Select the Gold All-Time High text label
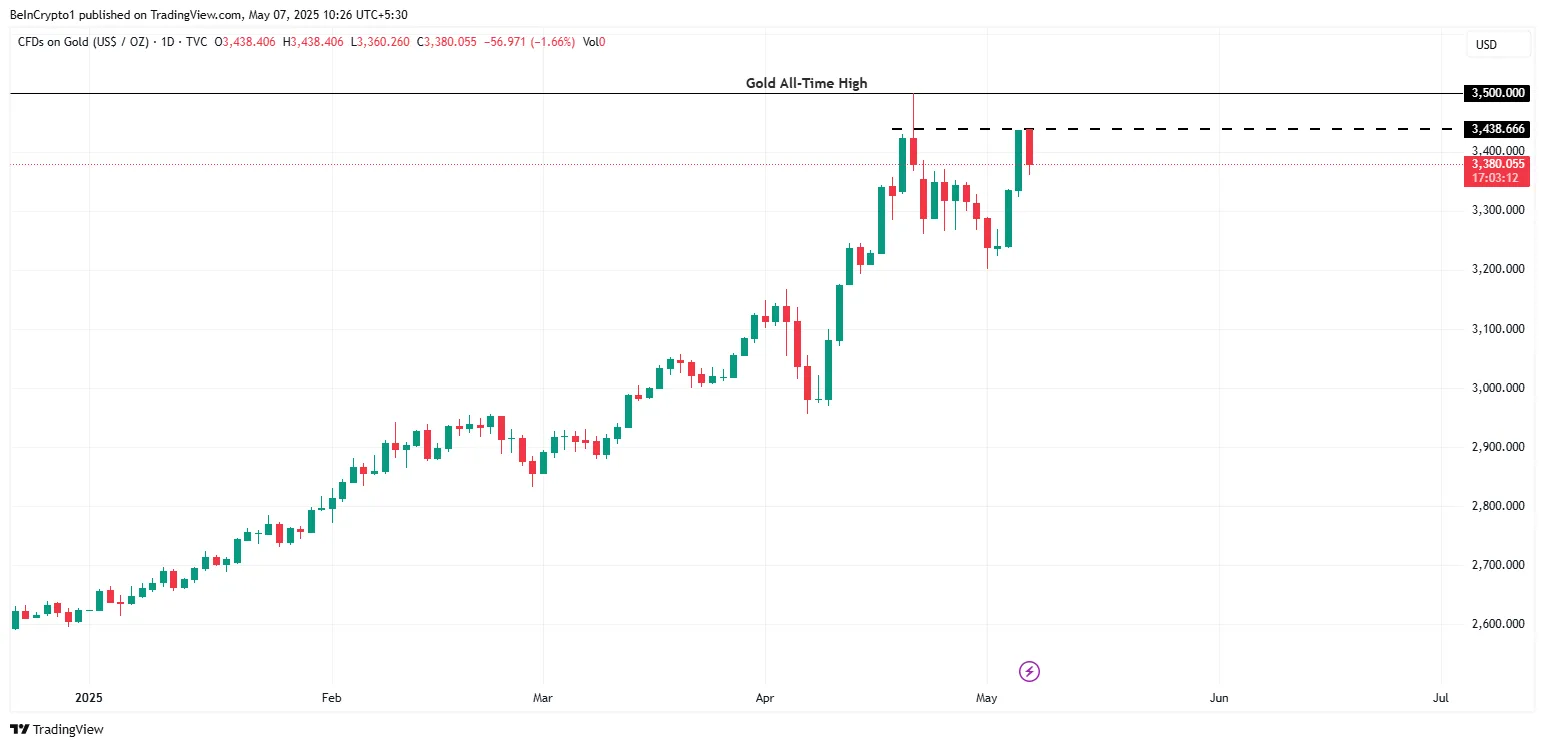 coord(806,83)
